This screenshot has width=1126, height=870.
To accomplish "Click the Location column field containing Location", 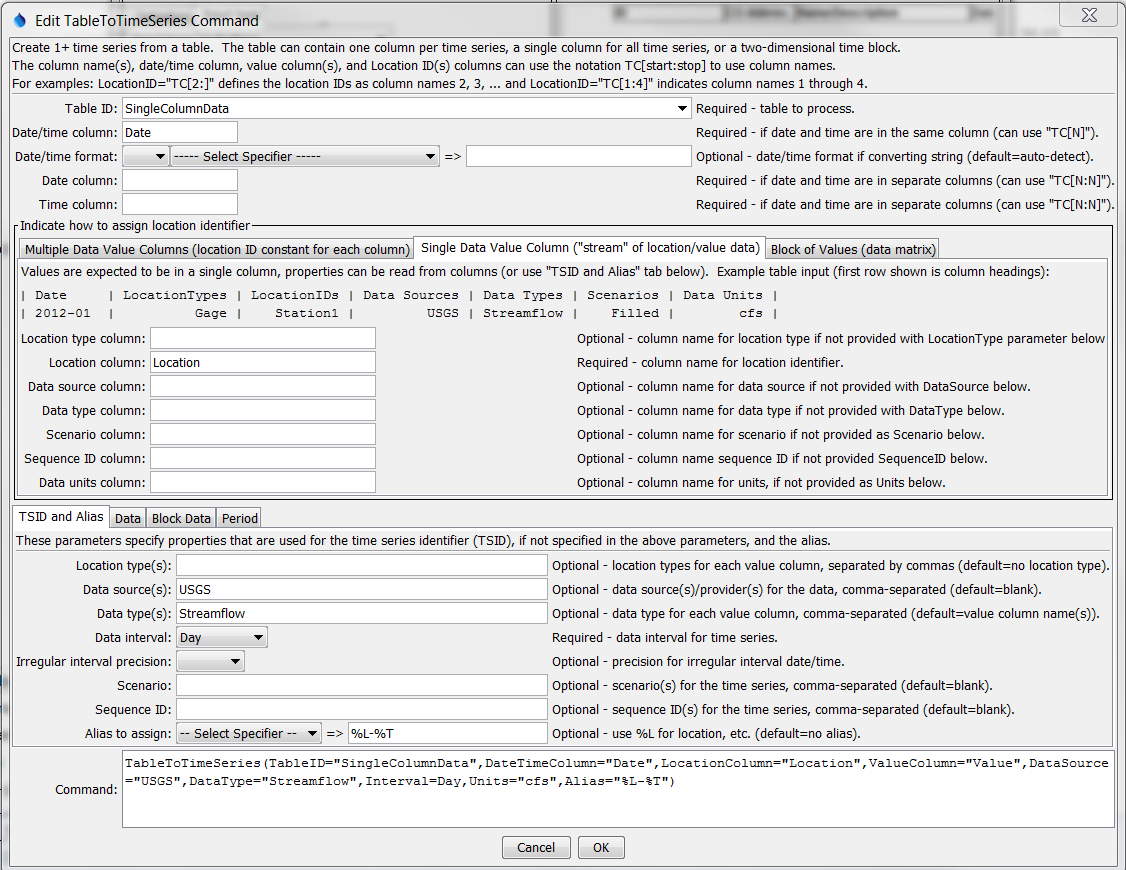I will (x=263, y=362).
